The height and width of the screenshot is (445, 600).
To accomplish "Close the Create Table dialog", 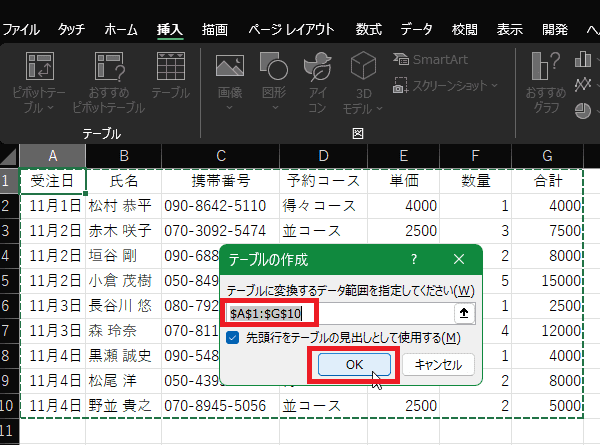I will [459, 259].
